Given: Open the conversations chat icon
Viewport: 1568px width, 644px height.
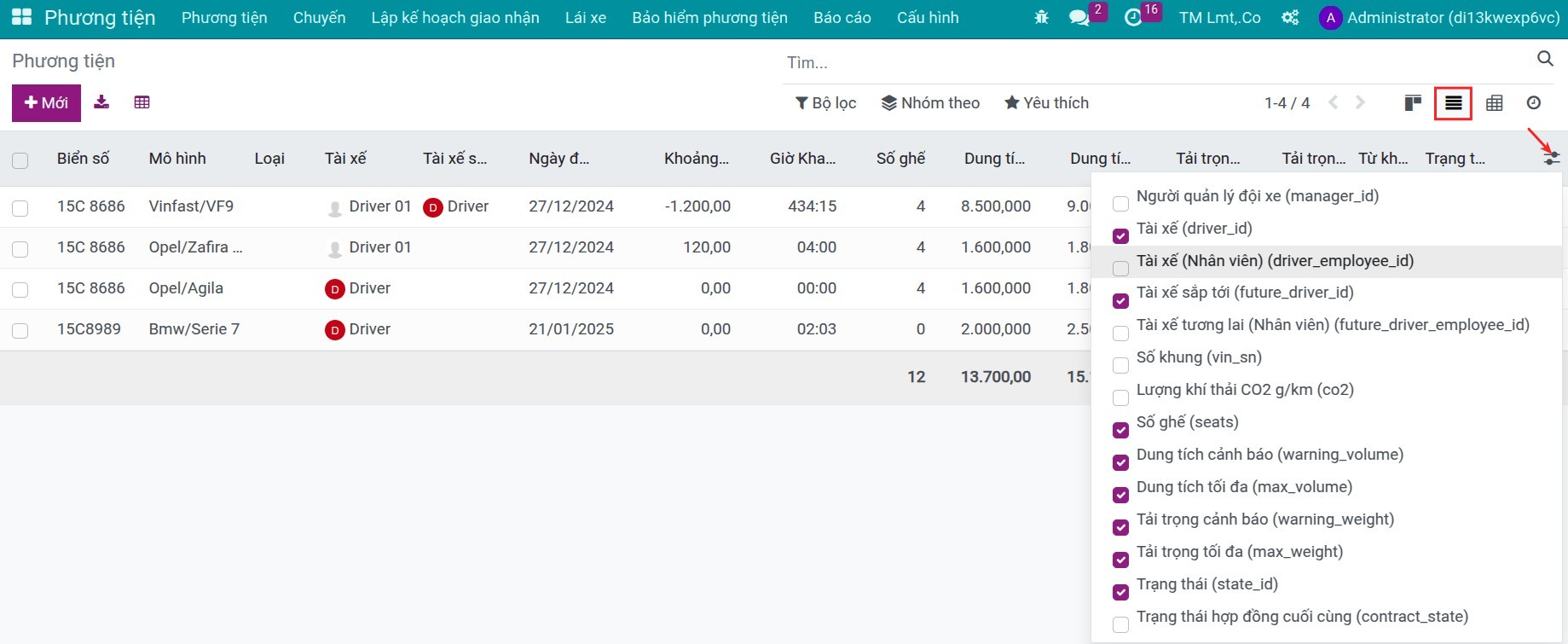Looking at the screenshot, I should (x=1079, y=18).
